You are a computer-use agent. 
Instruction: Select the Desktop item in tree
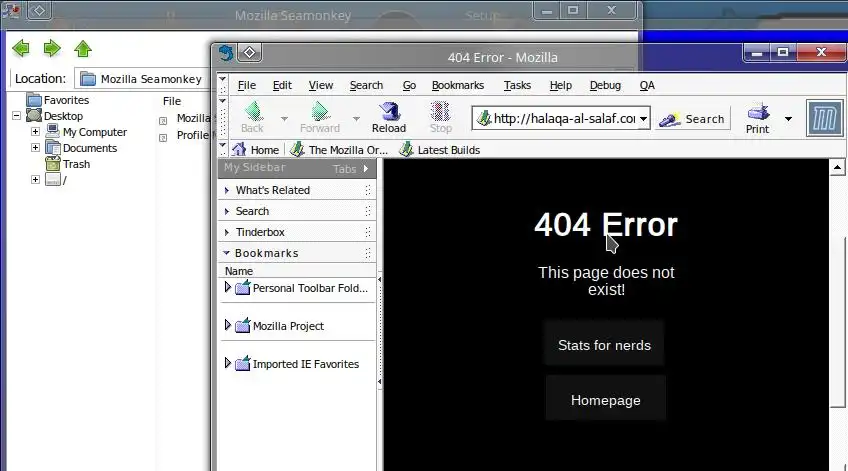63,116
